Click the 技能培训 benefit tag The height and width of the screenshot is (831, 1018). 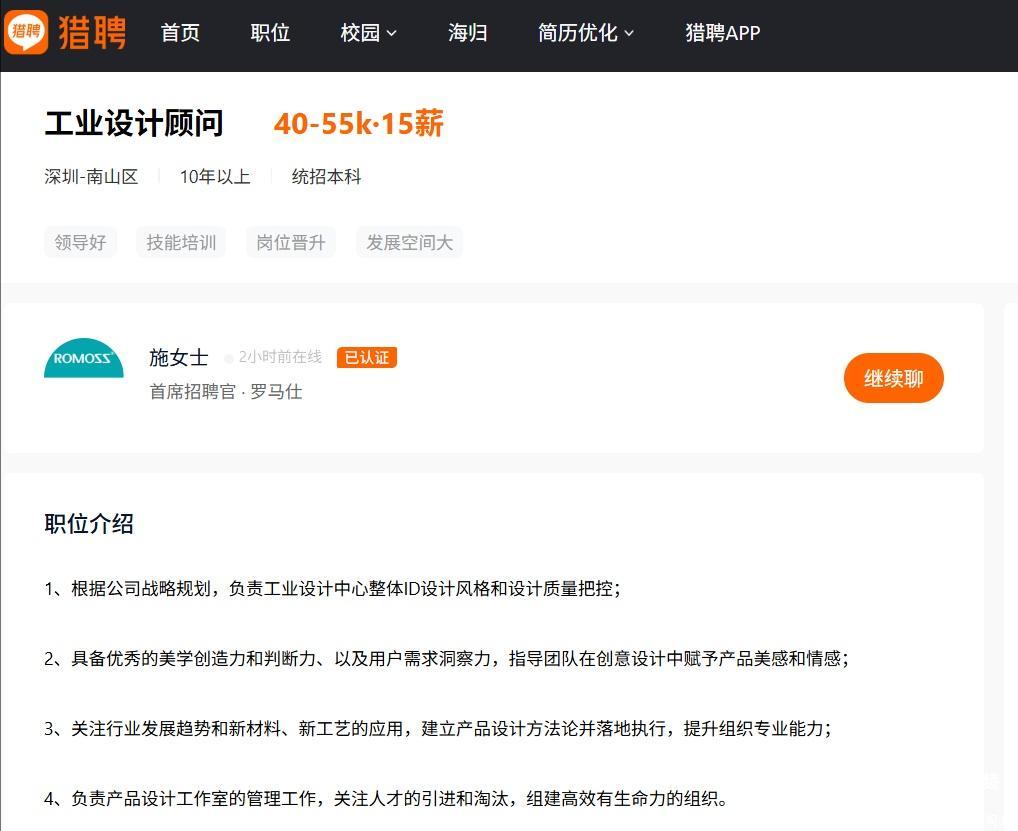181,242
